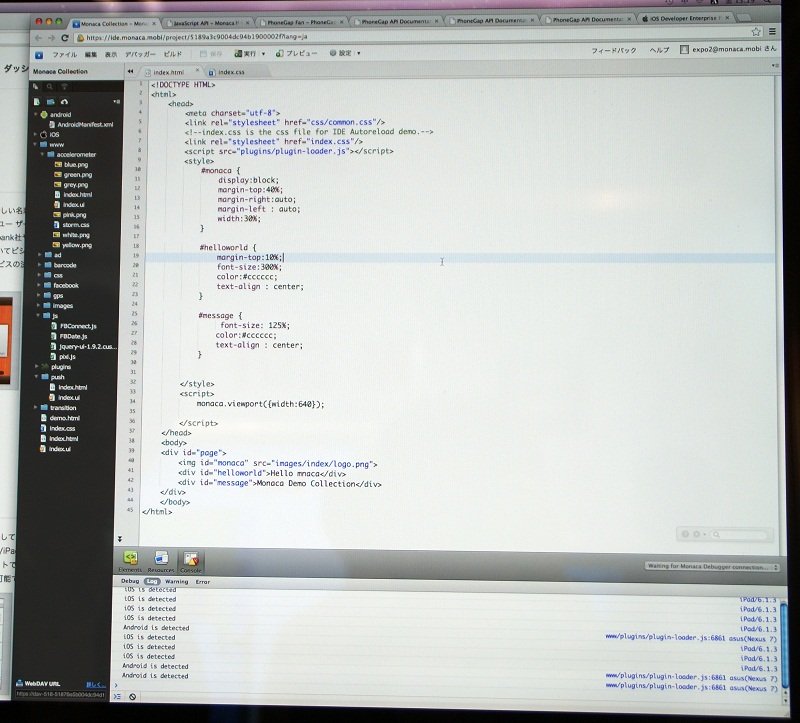This screenshot has width=800, height=723.
Task: Collapse the js folder
Action: click(38, 316)
